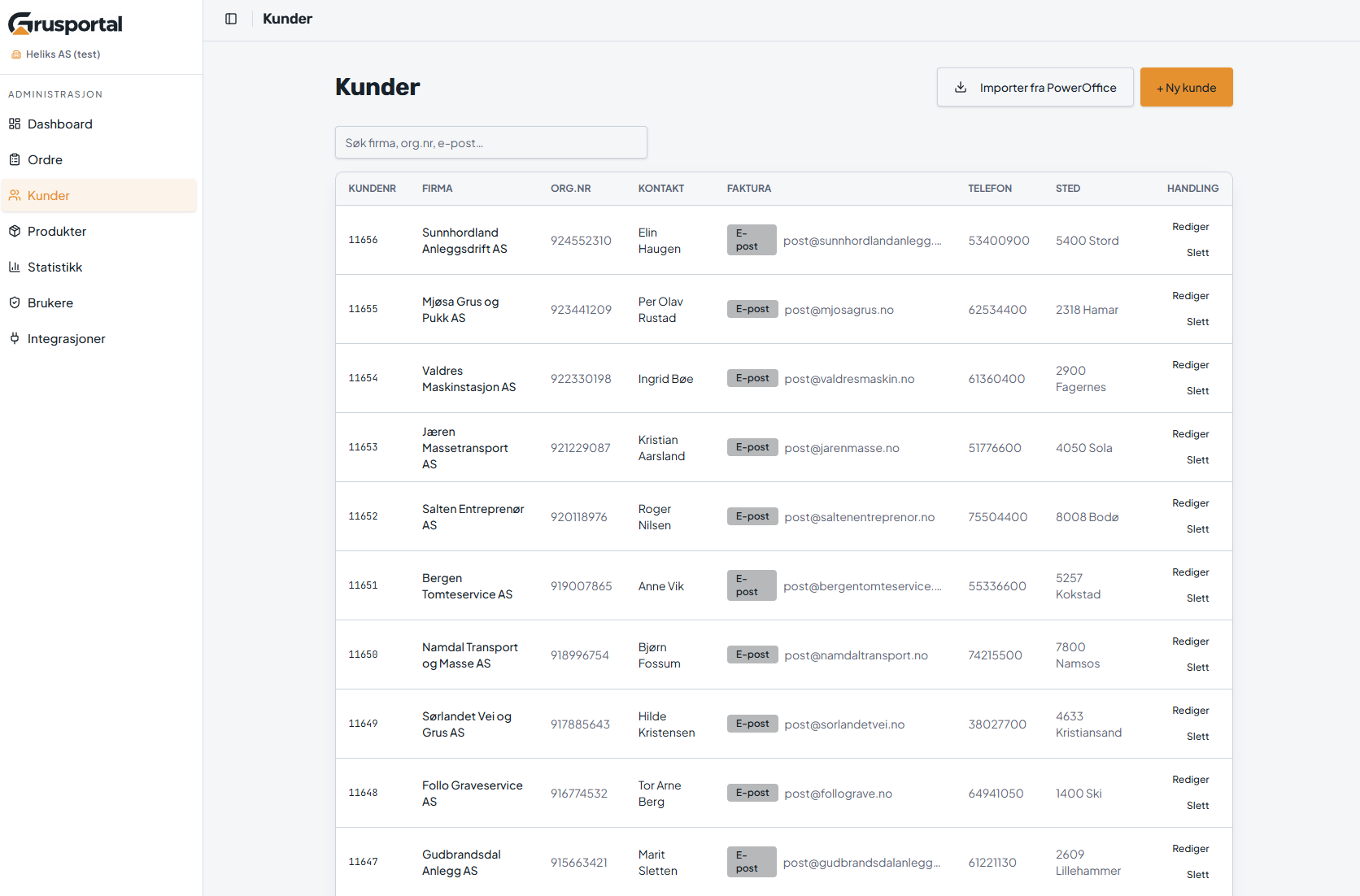Edit Sunnhordland Anleggsdrift AS via Rediger
This screenshot has width=1360, height=896.
(x=1190, y=227)
